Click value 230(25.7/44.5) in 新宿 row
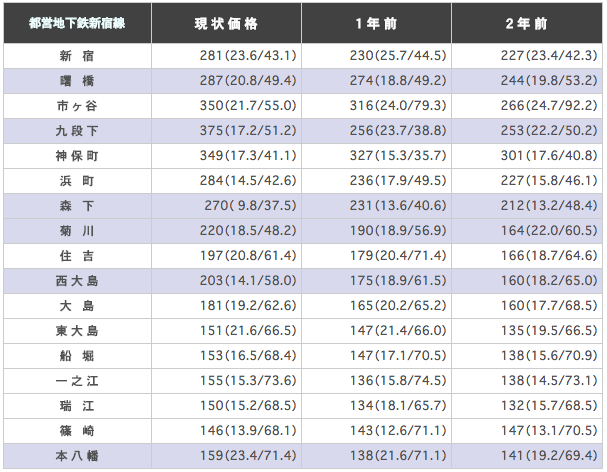The image size is (607, 472). 398,56
